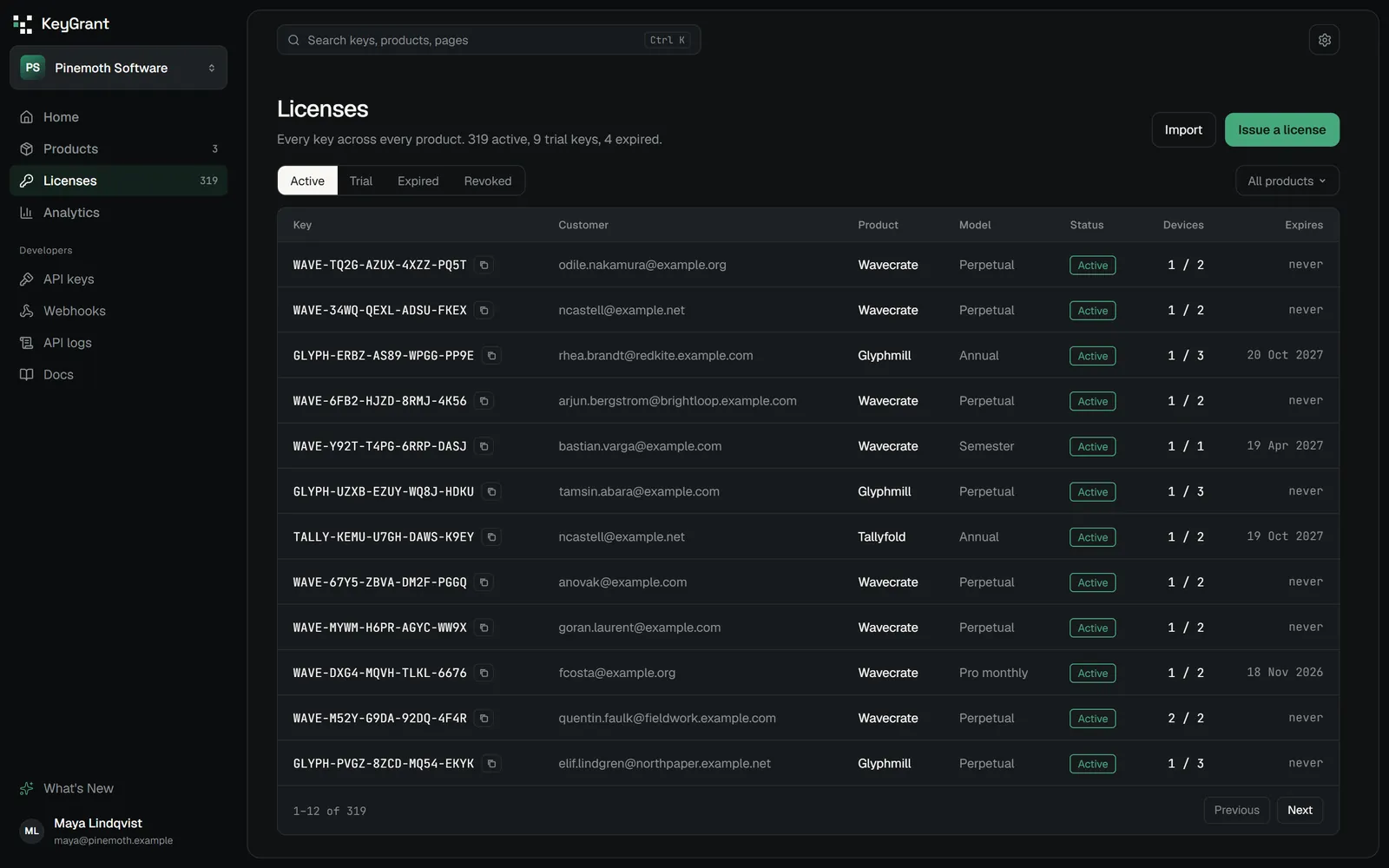Switch to the Expired tab

(418, 181)
